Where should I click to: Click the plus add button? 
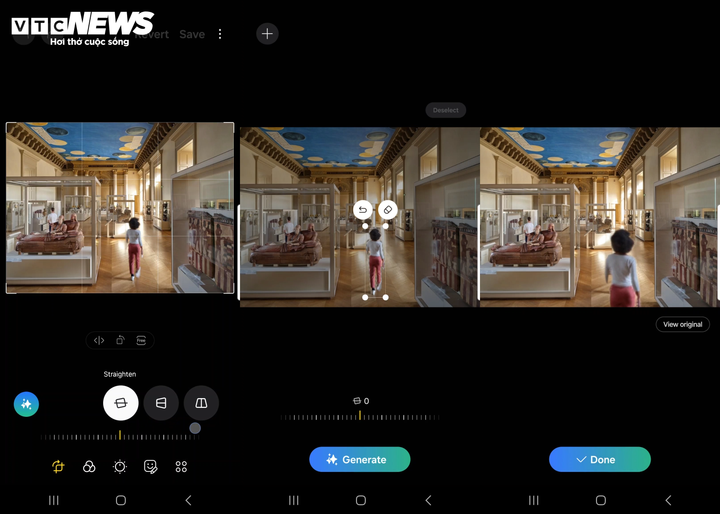(x=267, y=34)
